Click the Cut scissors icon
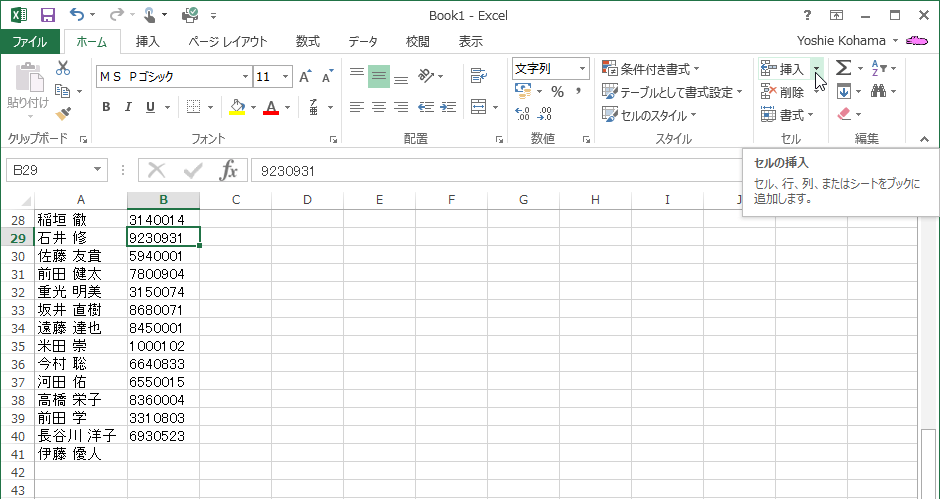Screen dimensions: 940x499 click(63, 68)
